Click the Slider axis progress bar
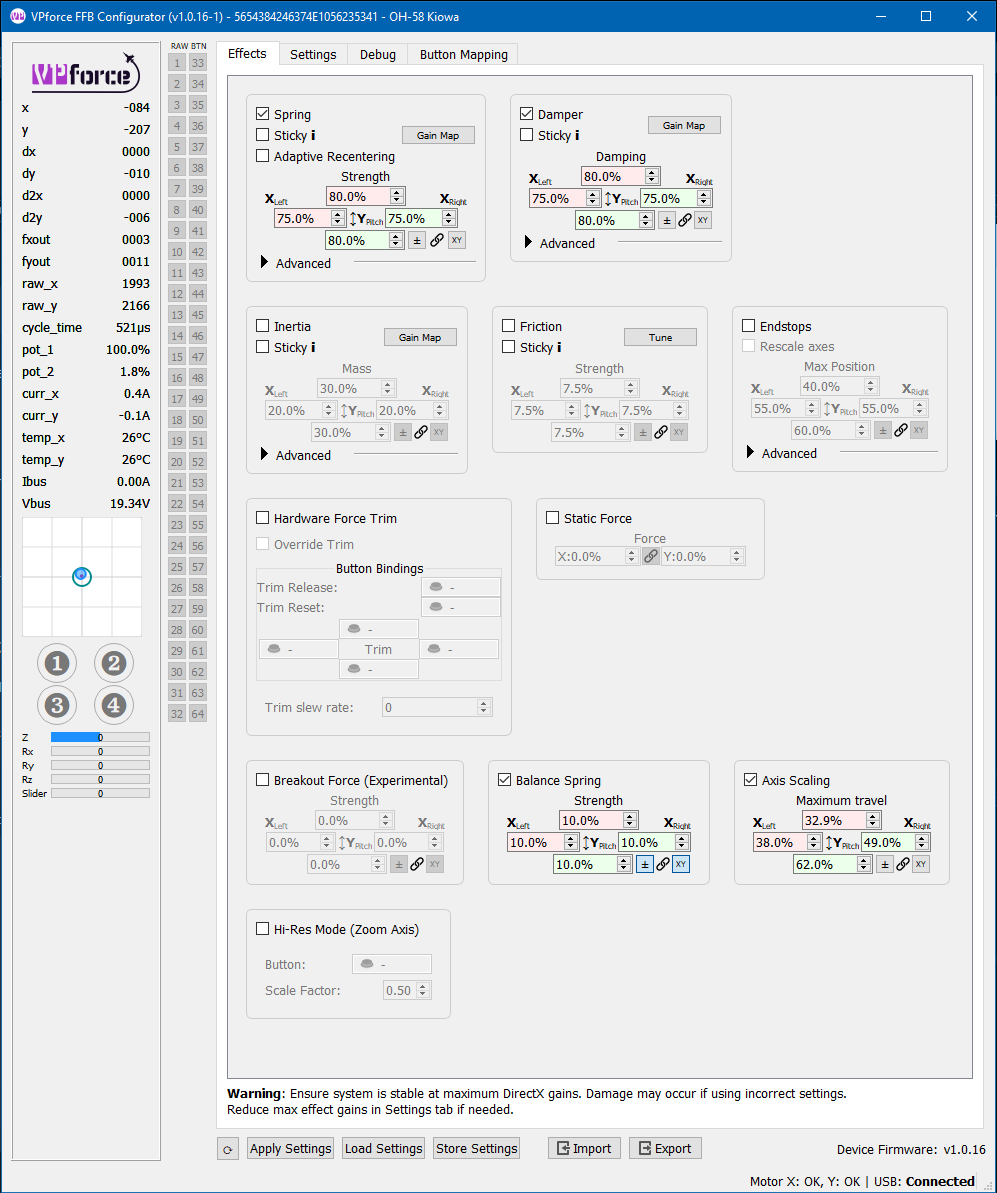Image resolution: width=997 pixels, height=1193 pixels. [100, 794]
